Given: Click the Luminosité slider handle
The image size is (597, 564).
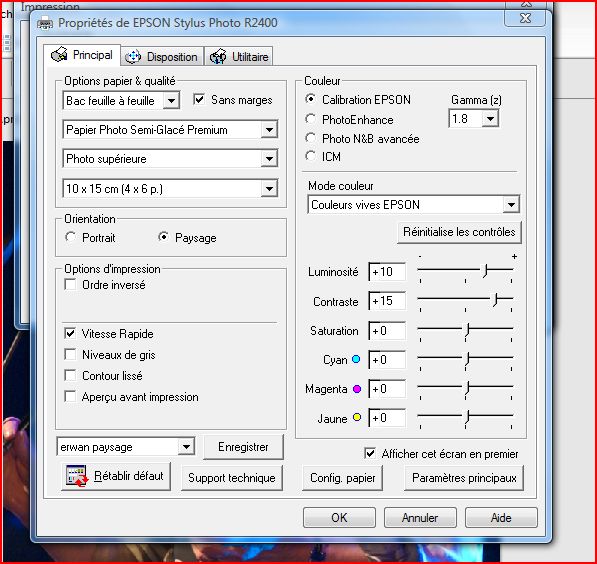Looking at the screenshot, I should [x=485, y=270].
